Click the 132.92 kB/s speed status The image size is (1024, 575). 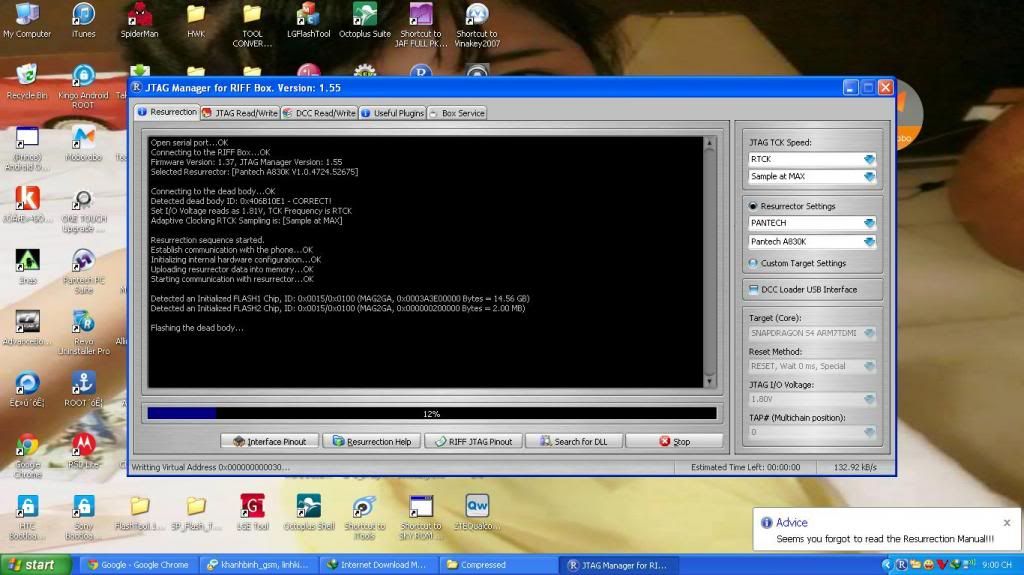[856, 467]
